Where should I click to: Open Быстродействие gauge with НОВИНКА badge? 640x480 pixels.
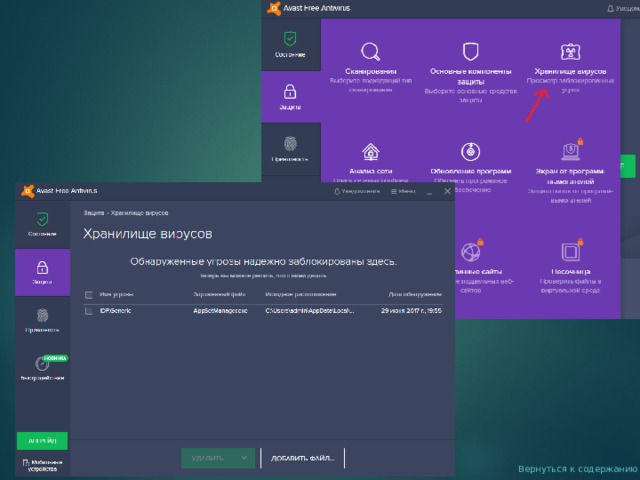pyautogui.click(x=42, y=369)
